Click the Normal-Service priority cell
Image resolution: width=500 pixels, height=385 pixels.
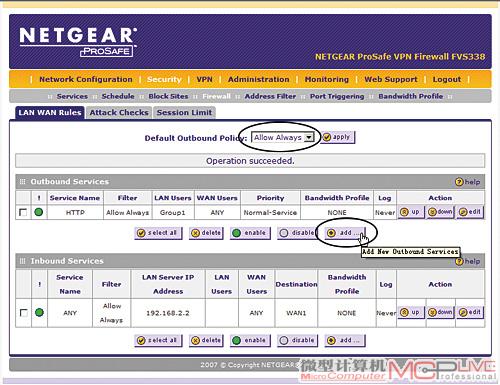point(270,212)
